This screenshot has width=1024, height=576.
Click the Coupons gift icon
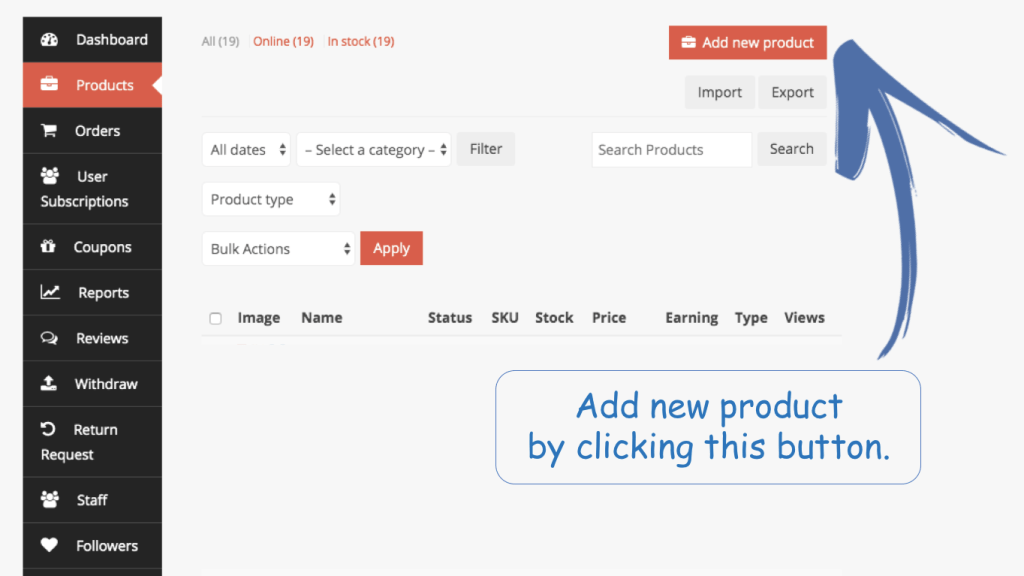coord(48,247)
